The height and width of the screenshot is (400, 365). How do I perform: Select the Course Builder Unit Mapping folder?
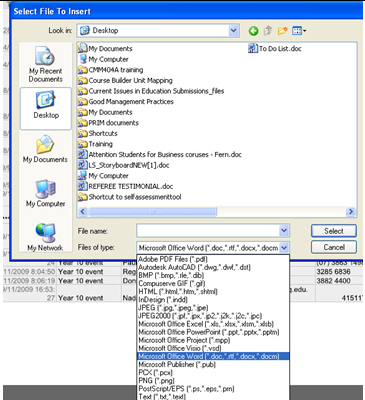(x=125, y=81)
